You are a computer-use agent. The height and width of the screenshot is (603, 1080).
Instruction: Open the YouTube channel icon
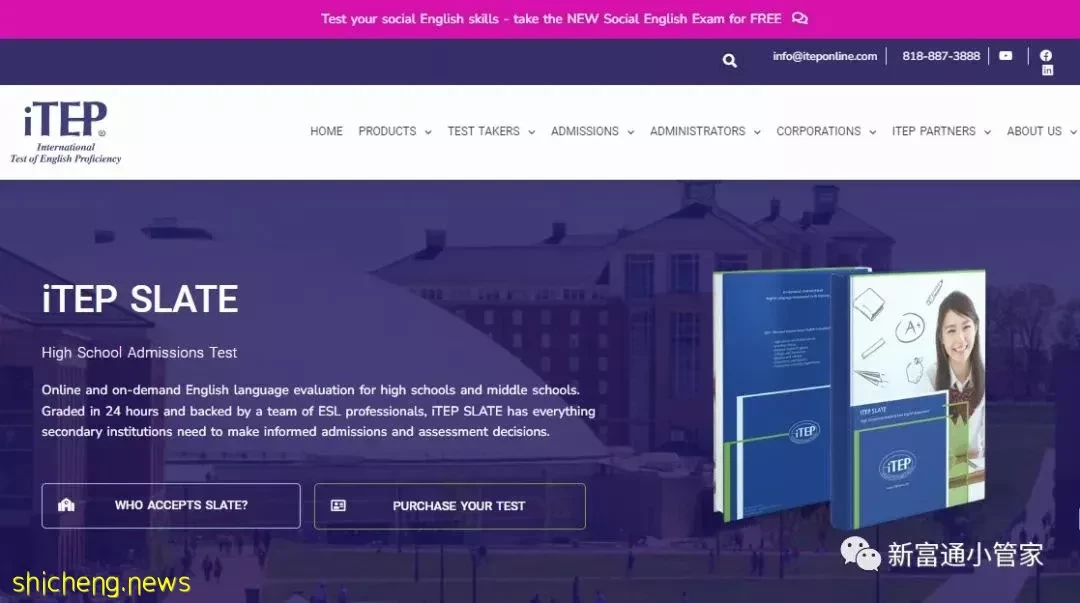tap(1006, 56)
